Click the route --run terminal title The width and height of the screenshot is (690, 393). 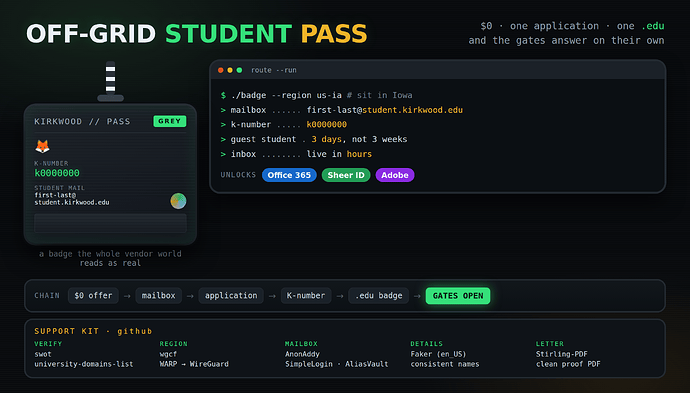coord(274,70)
